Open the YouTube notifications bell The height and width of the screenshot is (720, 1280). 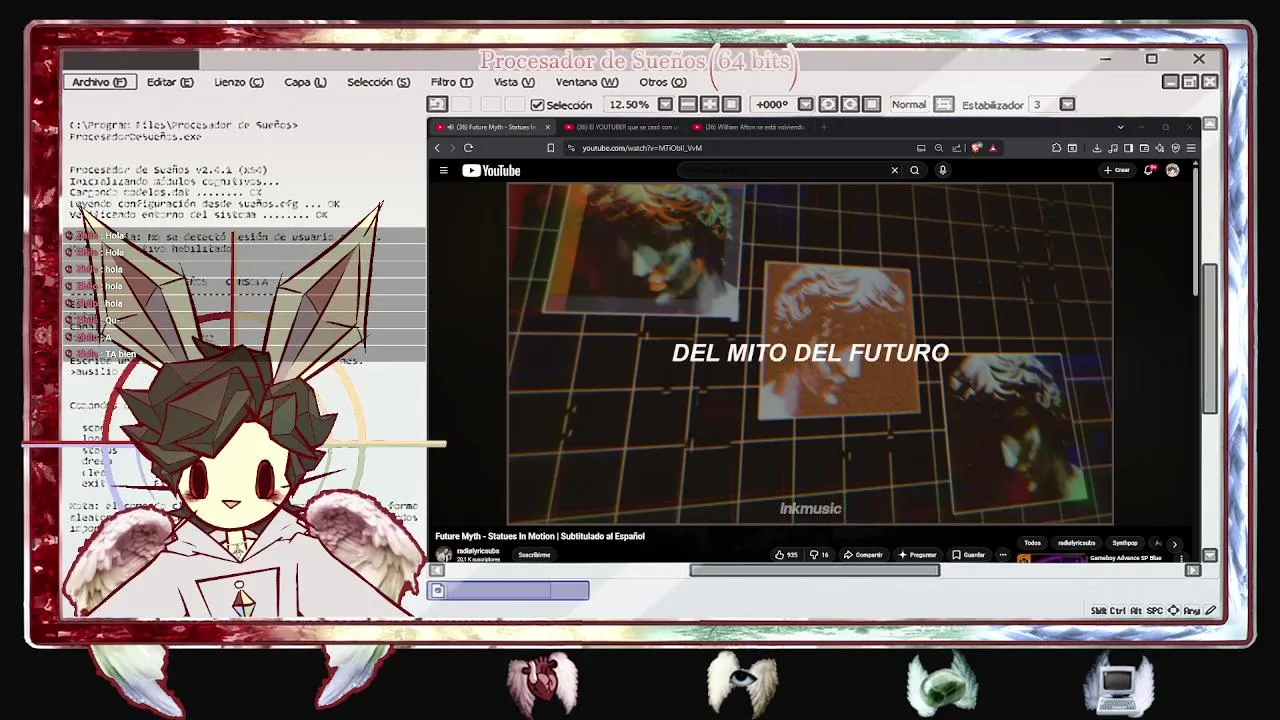1149,170
